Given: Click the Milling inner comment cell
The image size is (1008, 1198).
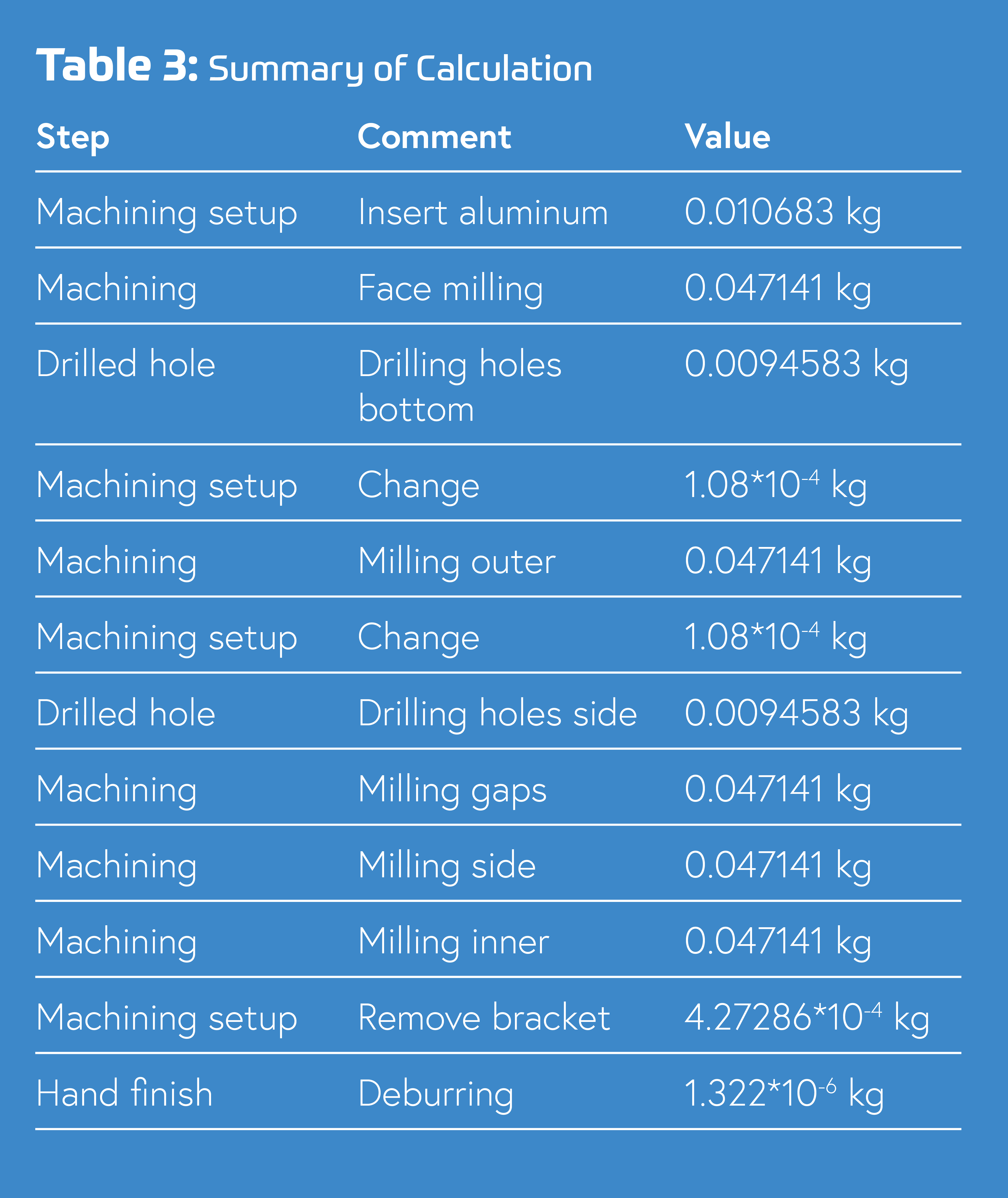Looking at the screenshot, I should pos(454,941).
